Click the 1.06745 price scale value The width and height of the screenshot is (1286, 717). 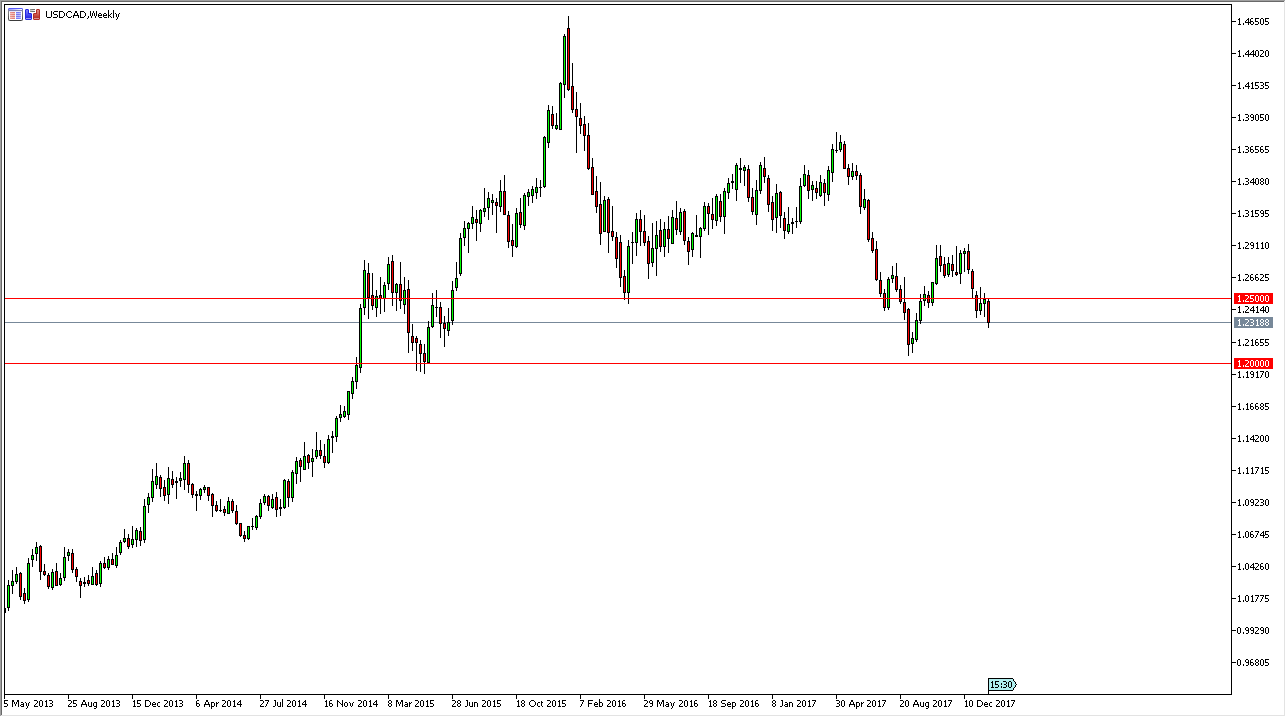1255,534
